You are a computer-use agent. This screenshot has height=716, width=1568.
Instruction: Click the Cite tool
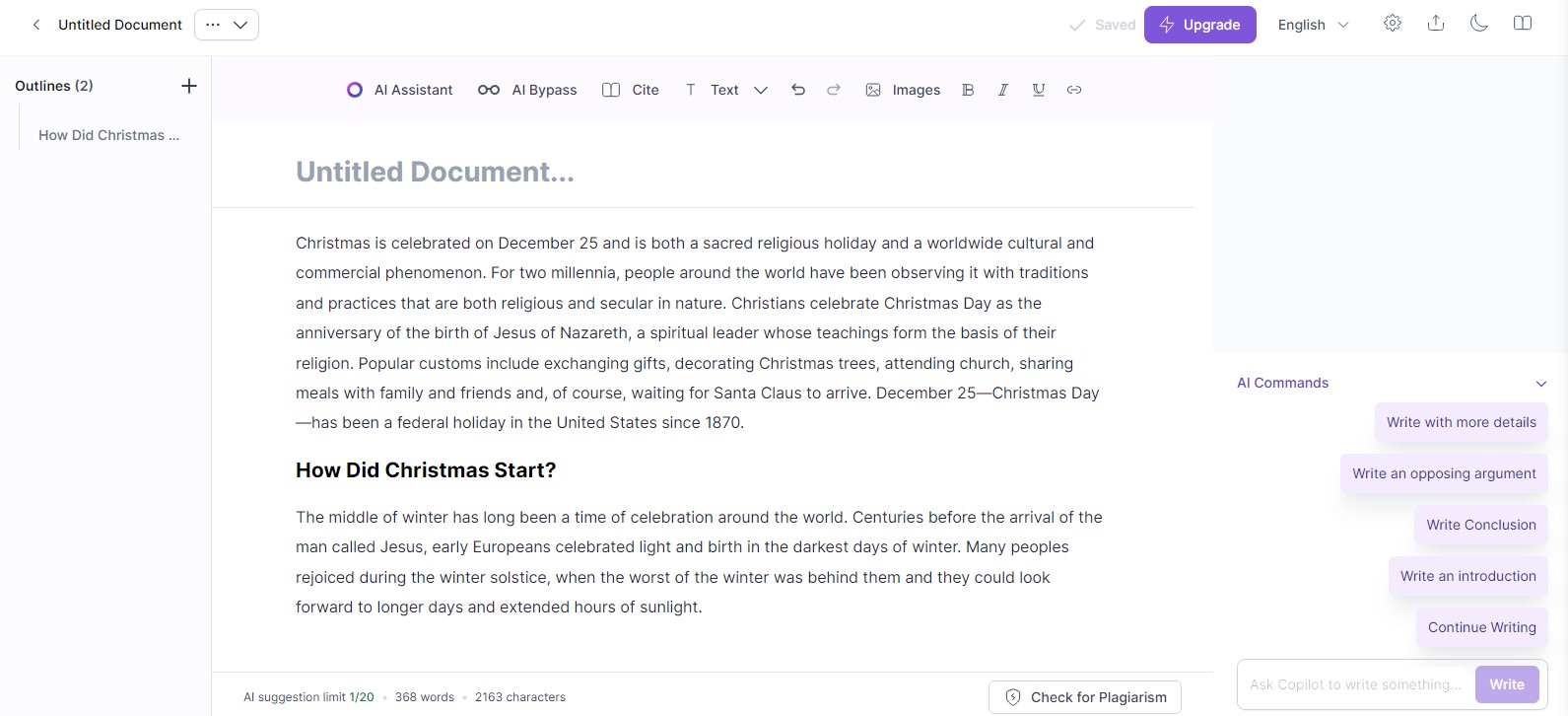tap(631, 90)
